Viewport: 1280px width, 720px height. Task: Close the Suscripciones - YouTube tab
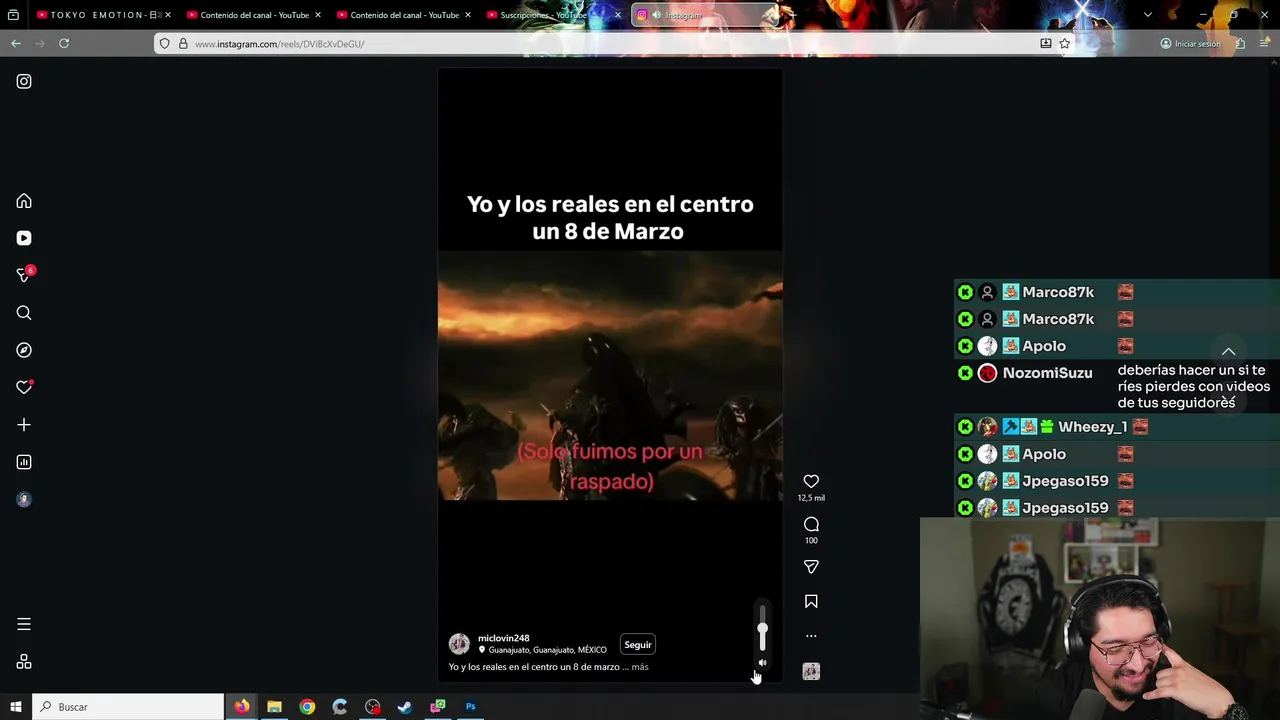tap(618, 15)
